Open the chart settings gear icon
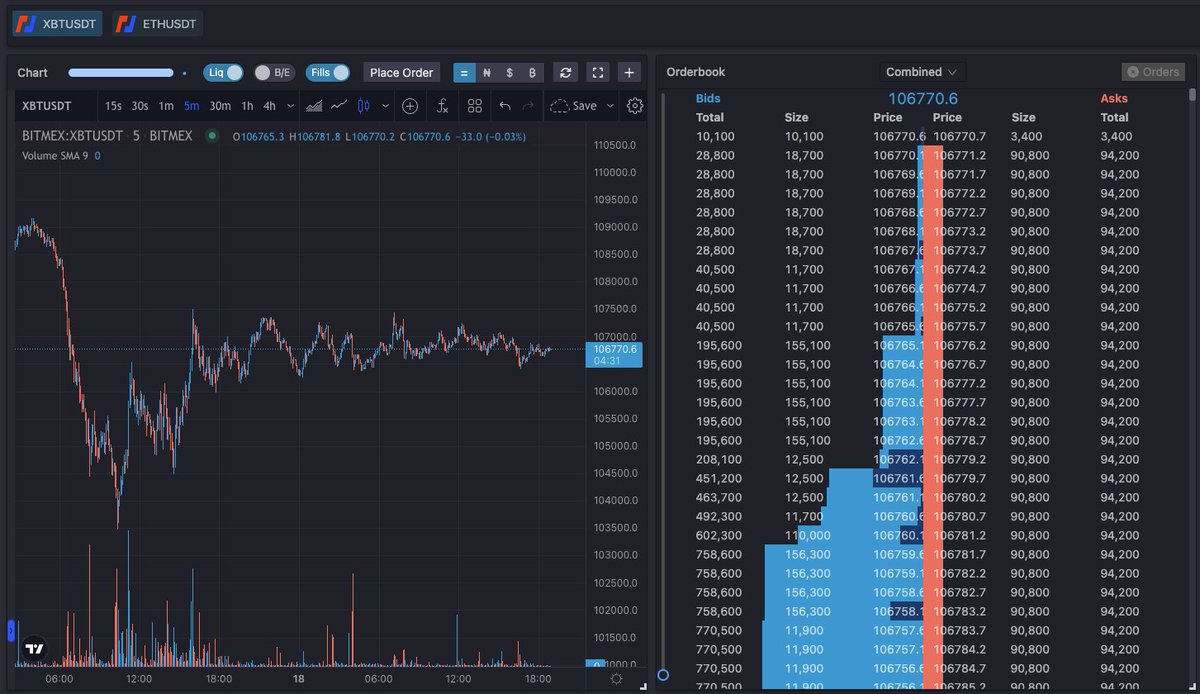The width and height of the screenshot is (1200, 694). click(x=635, y=106)
